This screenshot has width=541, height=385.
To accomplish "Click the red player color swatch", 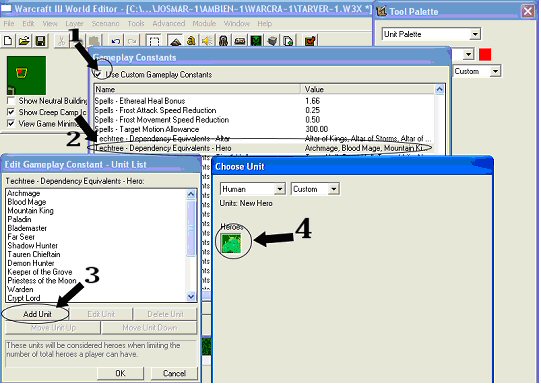I will (x=485, y=55).
